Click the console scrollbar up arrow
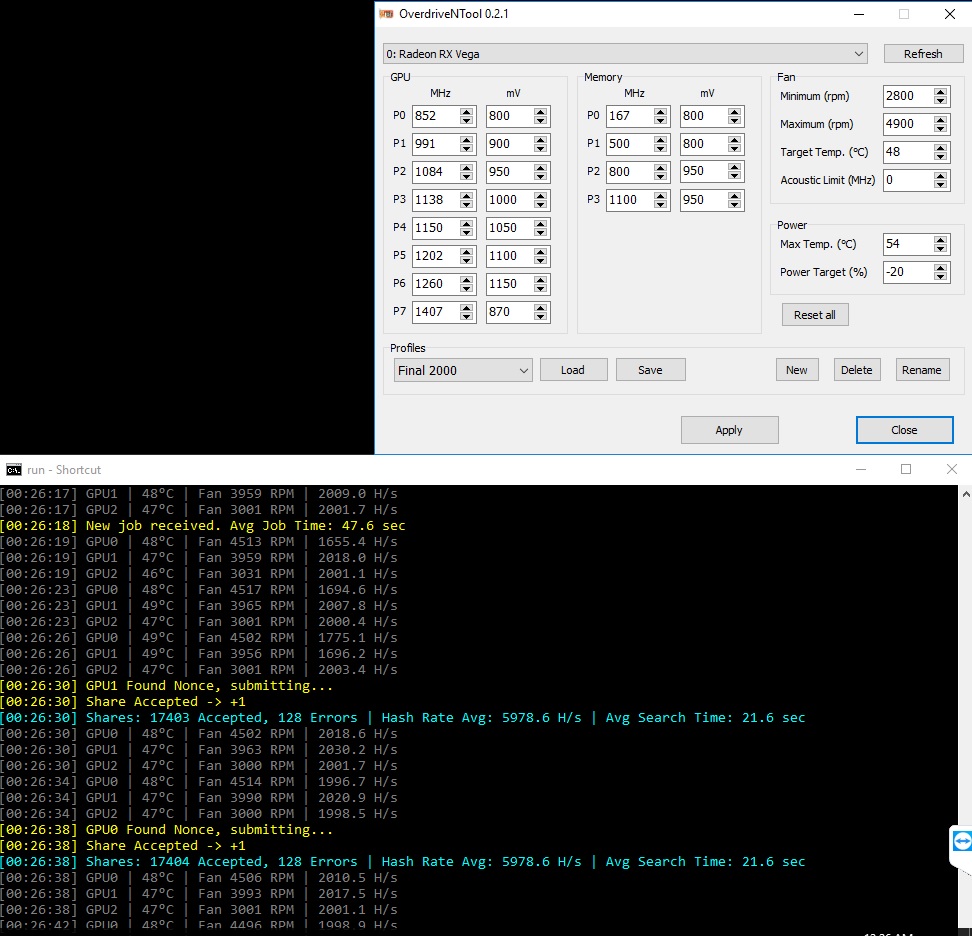The image size is (972, 936). pos(965,494)
